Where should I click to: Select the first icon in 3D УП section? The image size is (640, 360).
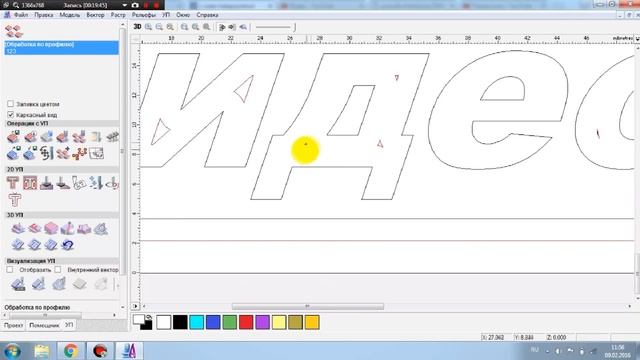tap(18, 228)
